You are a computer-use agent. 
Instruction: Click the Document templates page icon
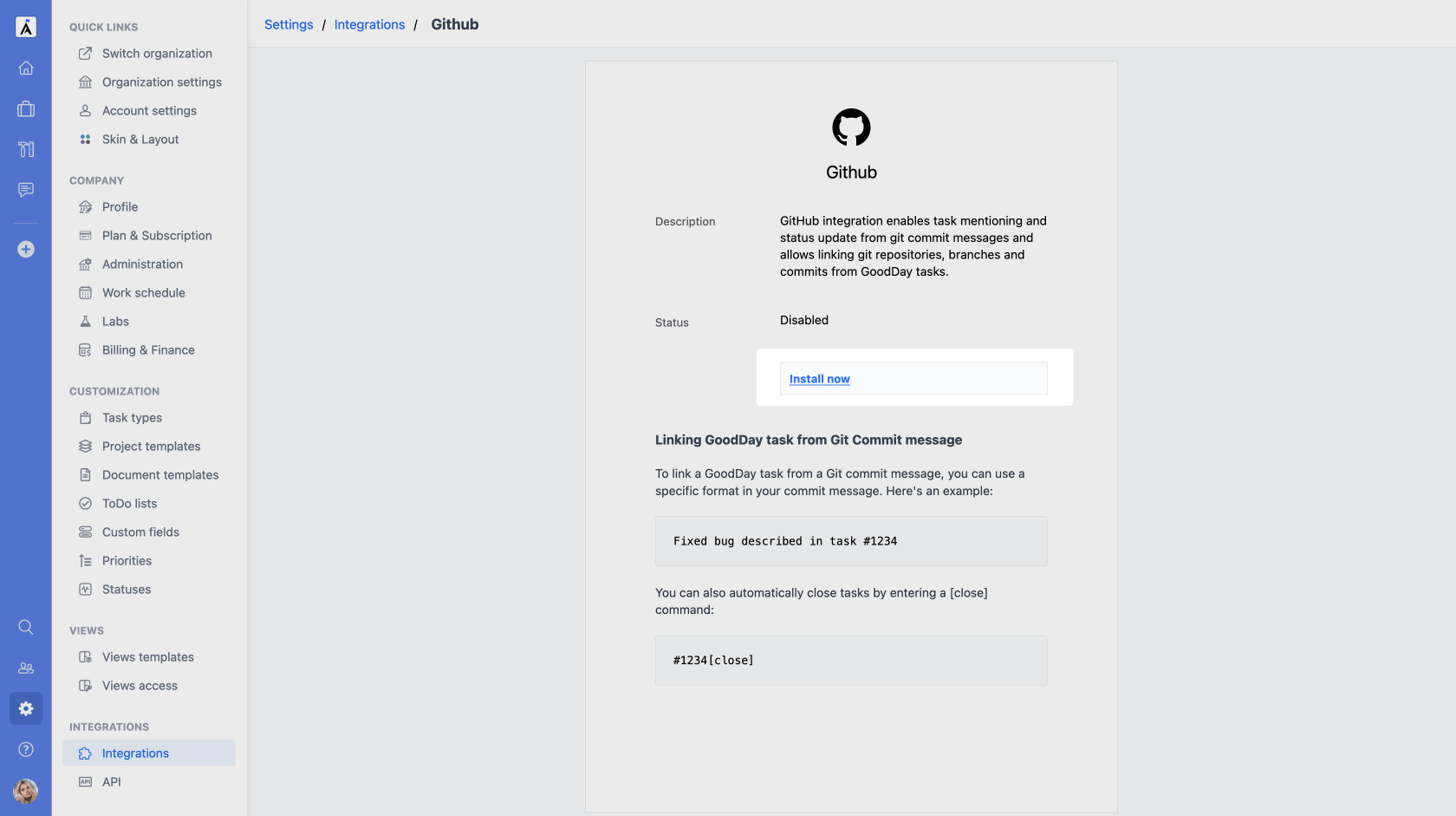click(85, 475)
